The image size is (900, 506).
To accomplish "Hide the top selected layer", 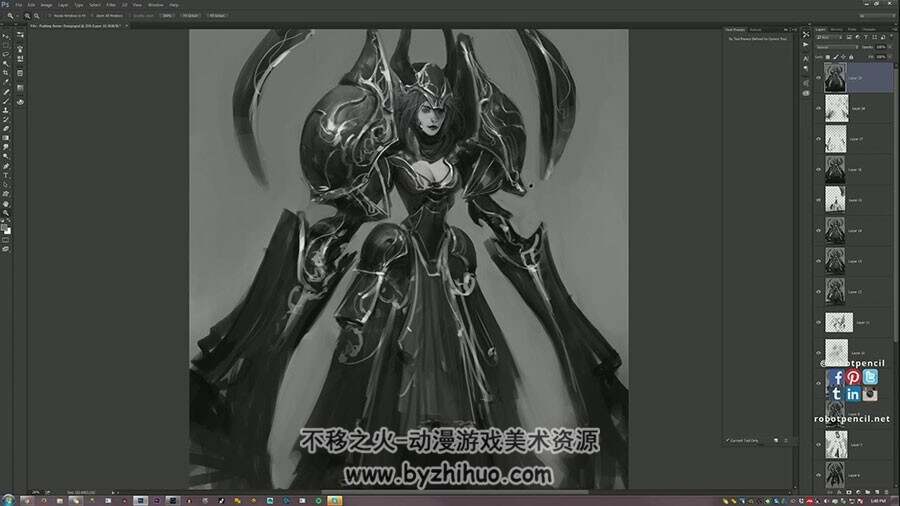I will 819,77.
